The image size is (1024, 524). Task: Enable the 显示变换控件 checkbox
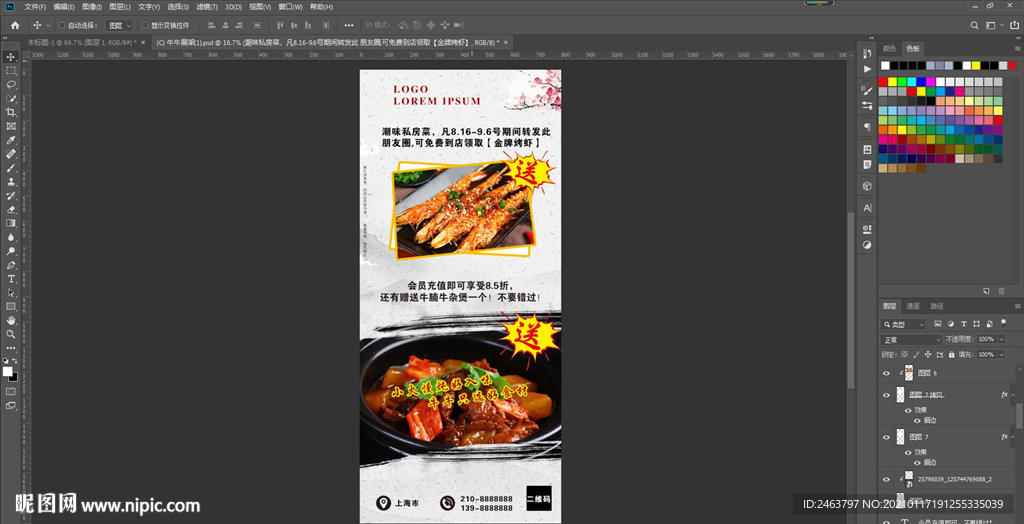145,25
